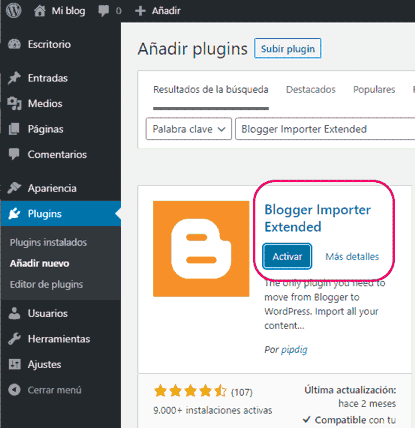This screenshot has height=428, width=415.
Task: Open Mi blog site link
Action: 68,11
